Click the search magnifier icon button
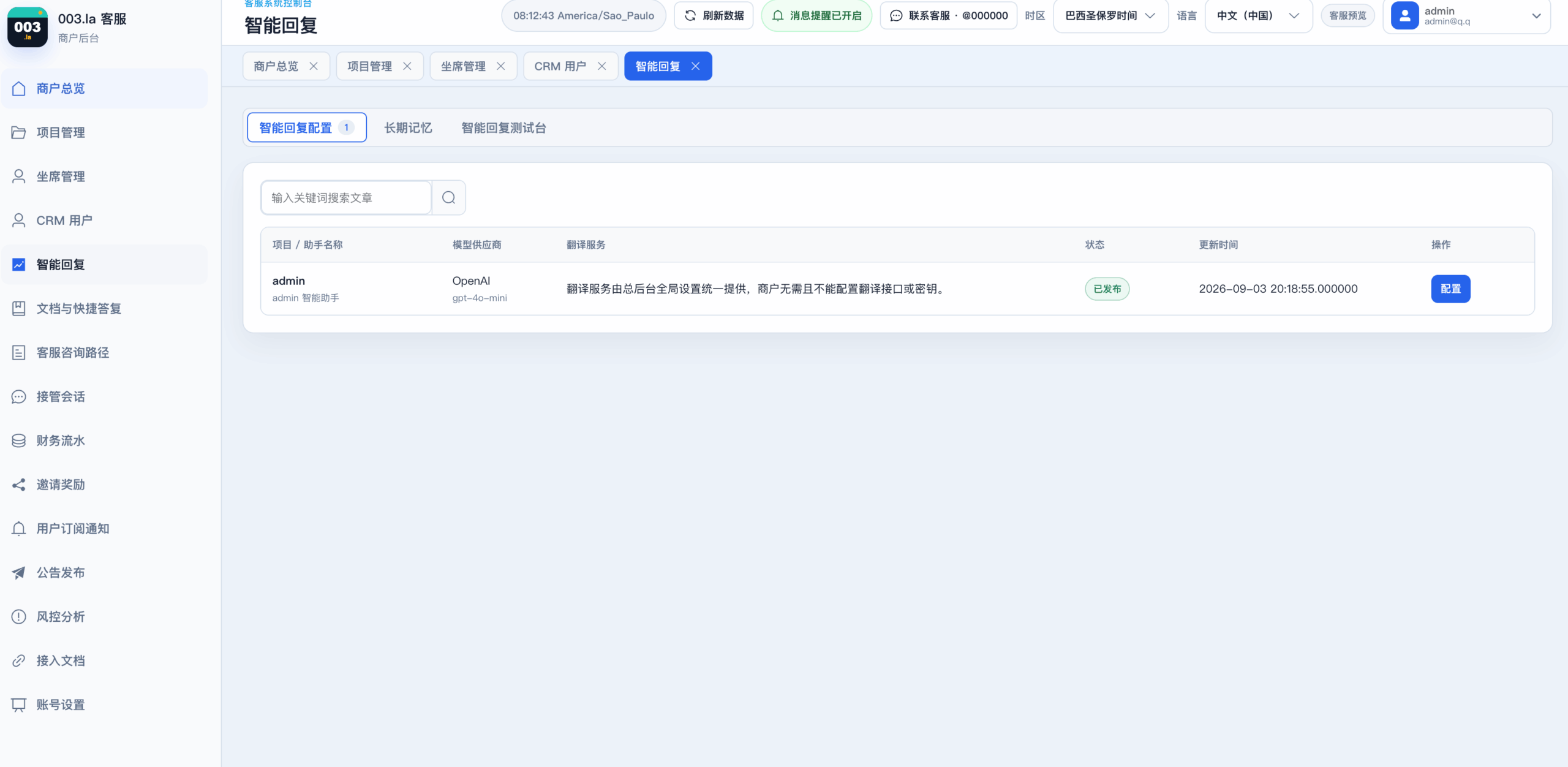Viewport: 1568px width, 767px height. (449, 198)
